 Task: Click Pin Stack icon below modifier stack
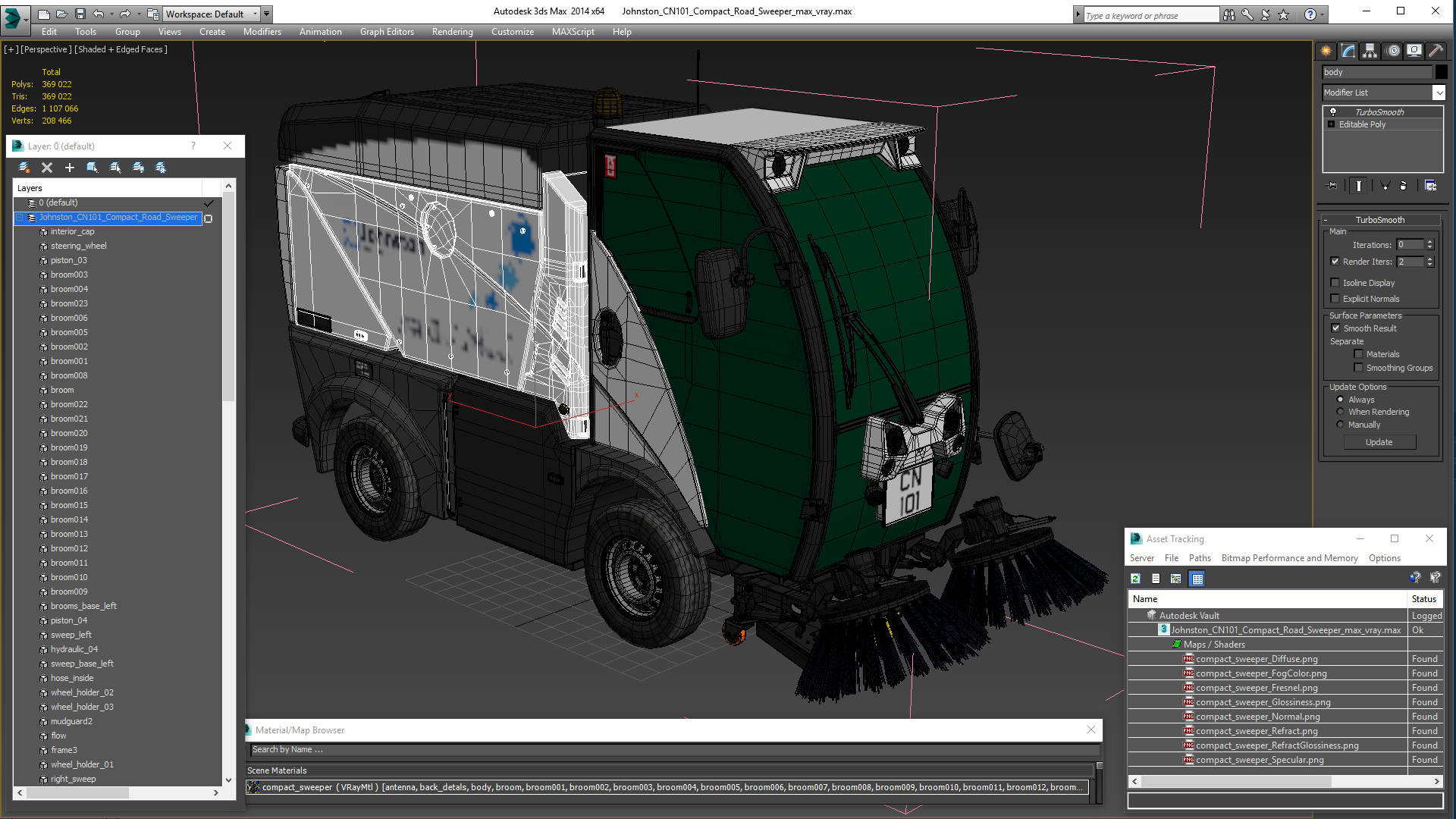point(1332,186)
